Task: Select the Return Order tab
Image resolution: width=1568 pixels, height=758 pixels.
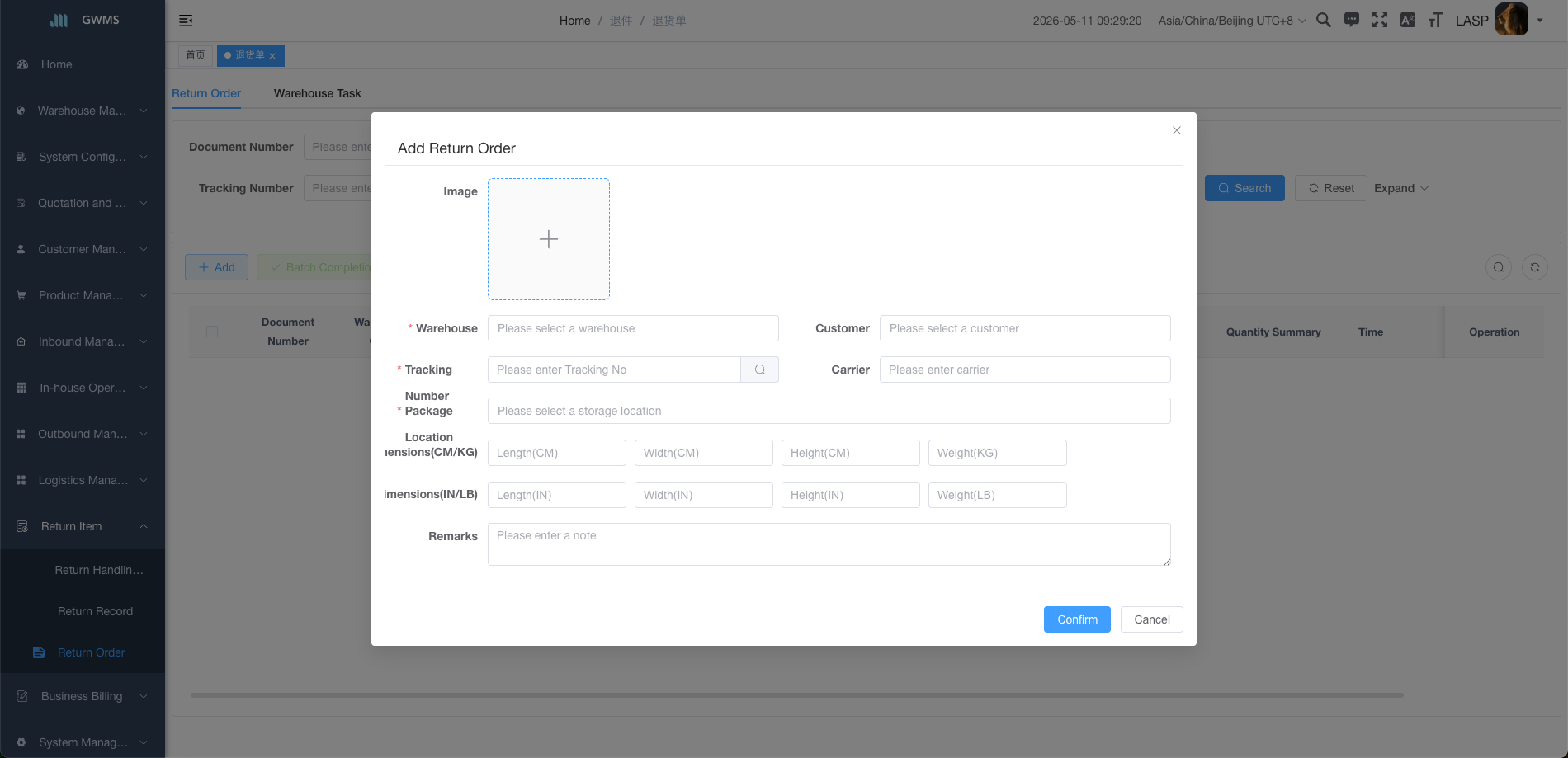Action: pos(206,93)
